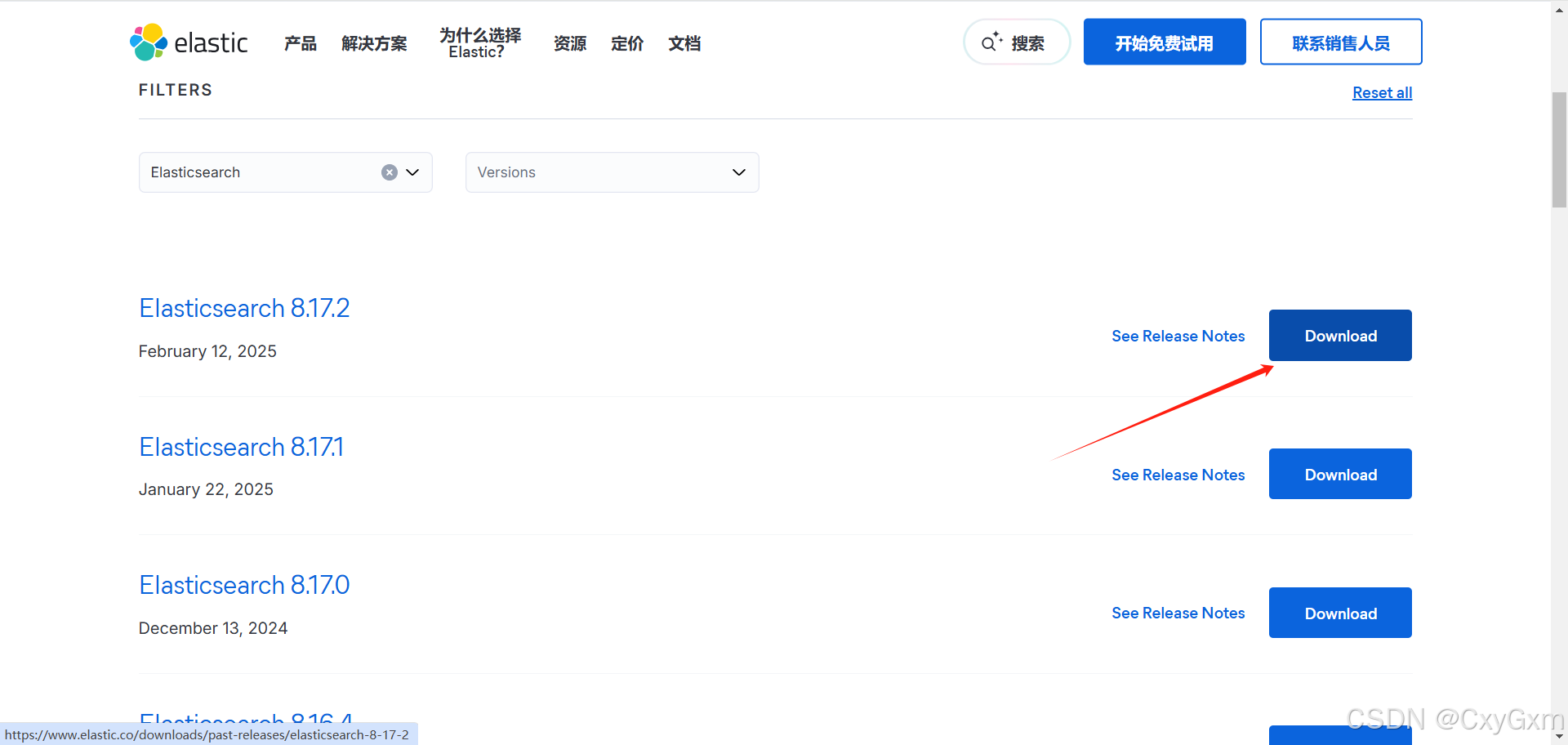Click the chevron on the Elasticsearch filter

pyautogui.click(x=412, y=172)
